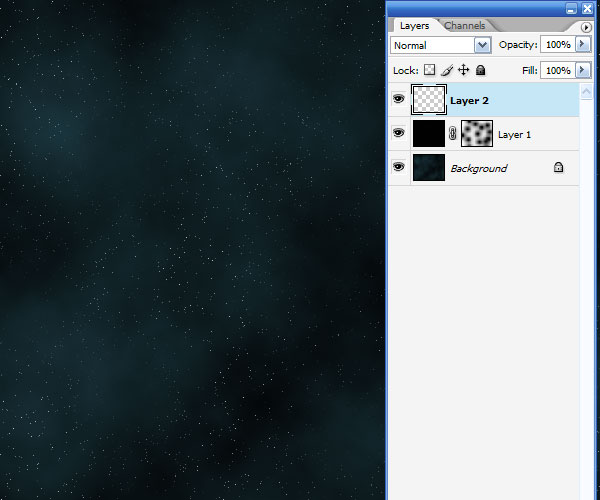The image size is (600, 500).
Task: Toggle lock position icon
Action: [x=463, y=70]
